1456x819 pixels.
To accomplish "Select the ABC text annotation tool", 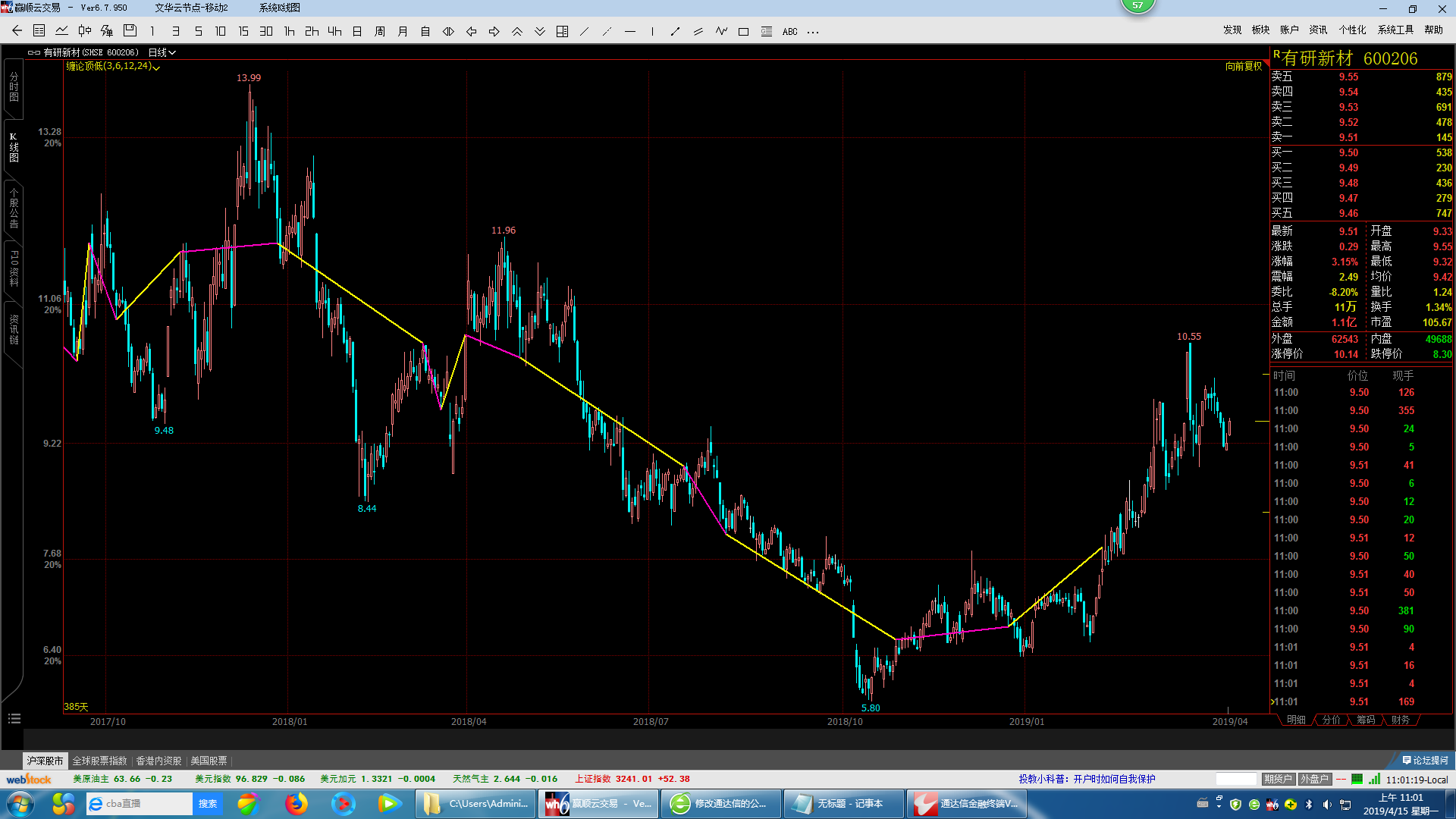I will pos(789,31).
